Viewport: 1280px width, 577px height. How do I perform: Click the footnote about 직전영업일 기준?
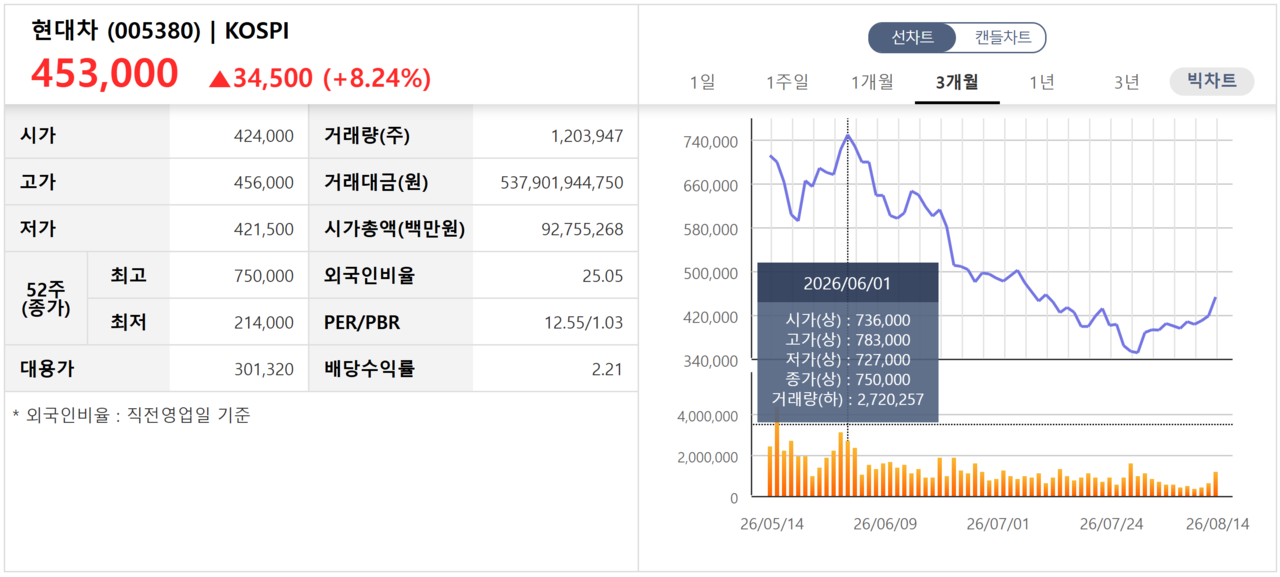(131, 414)
